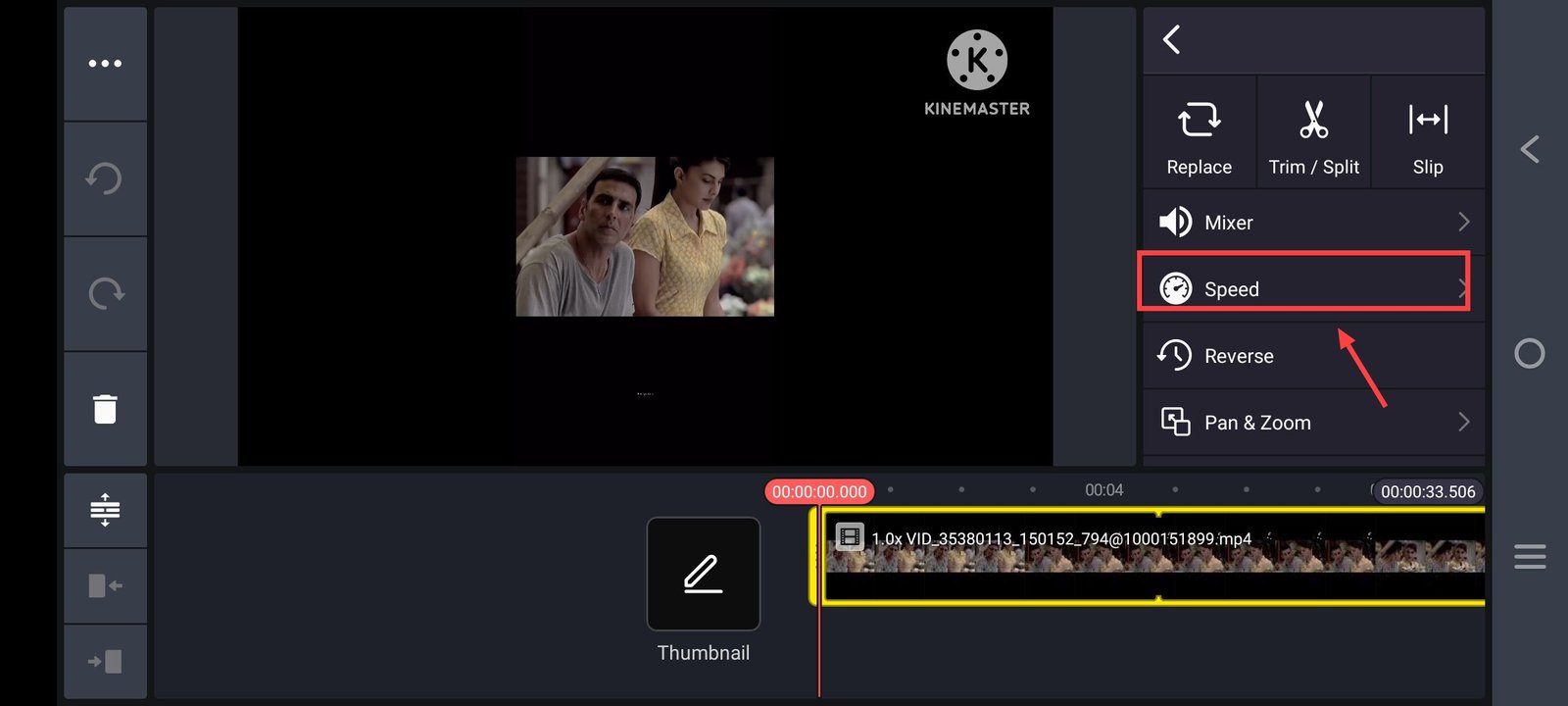Tap the Android home circle button

point(1529,353)
